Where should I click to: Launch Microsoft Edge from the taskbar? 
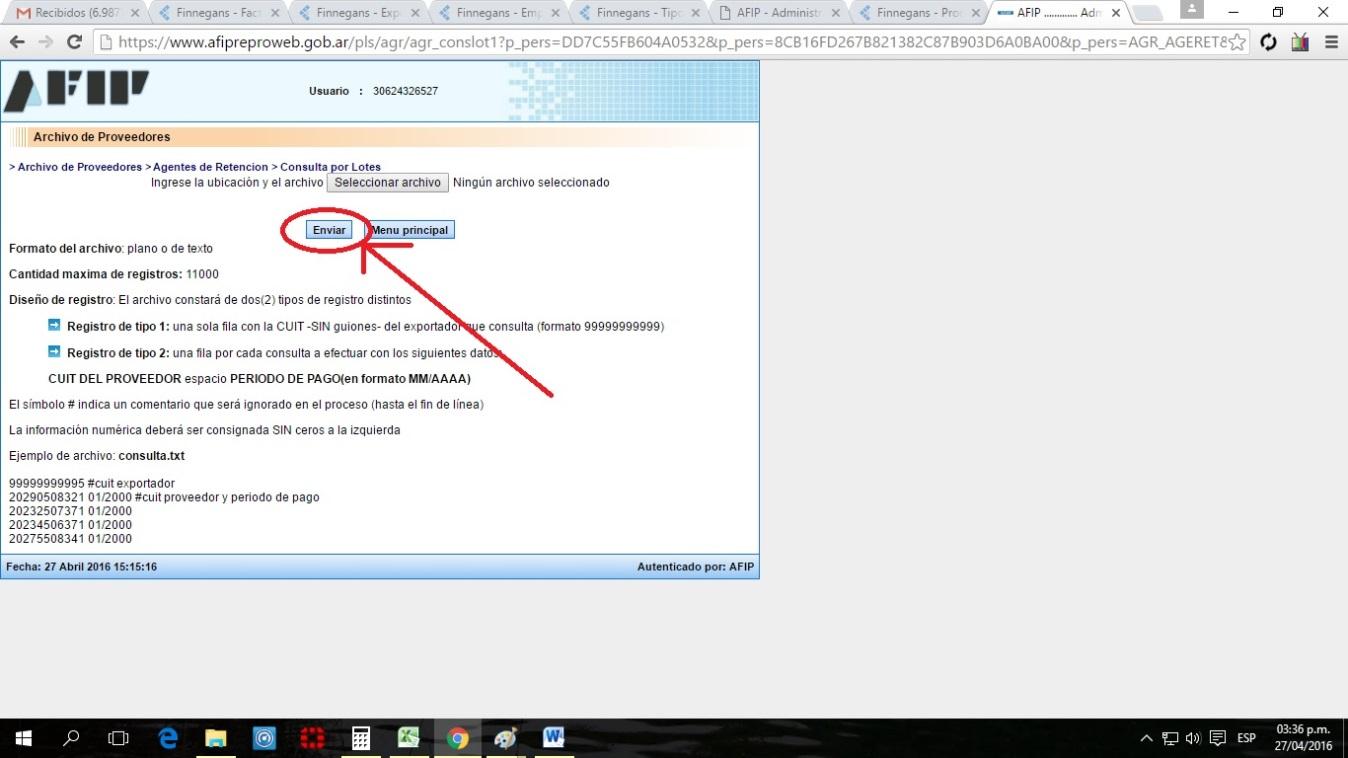click(168, 738)
